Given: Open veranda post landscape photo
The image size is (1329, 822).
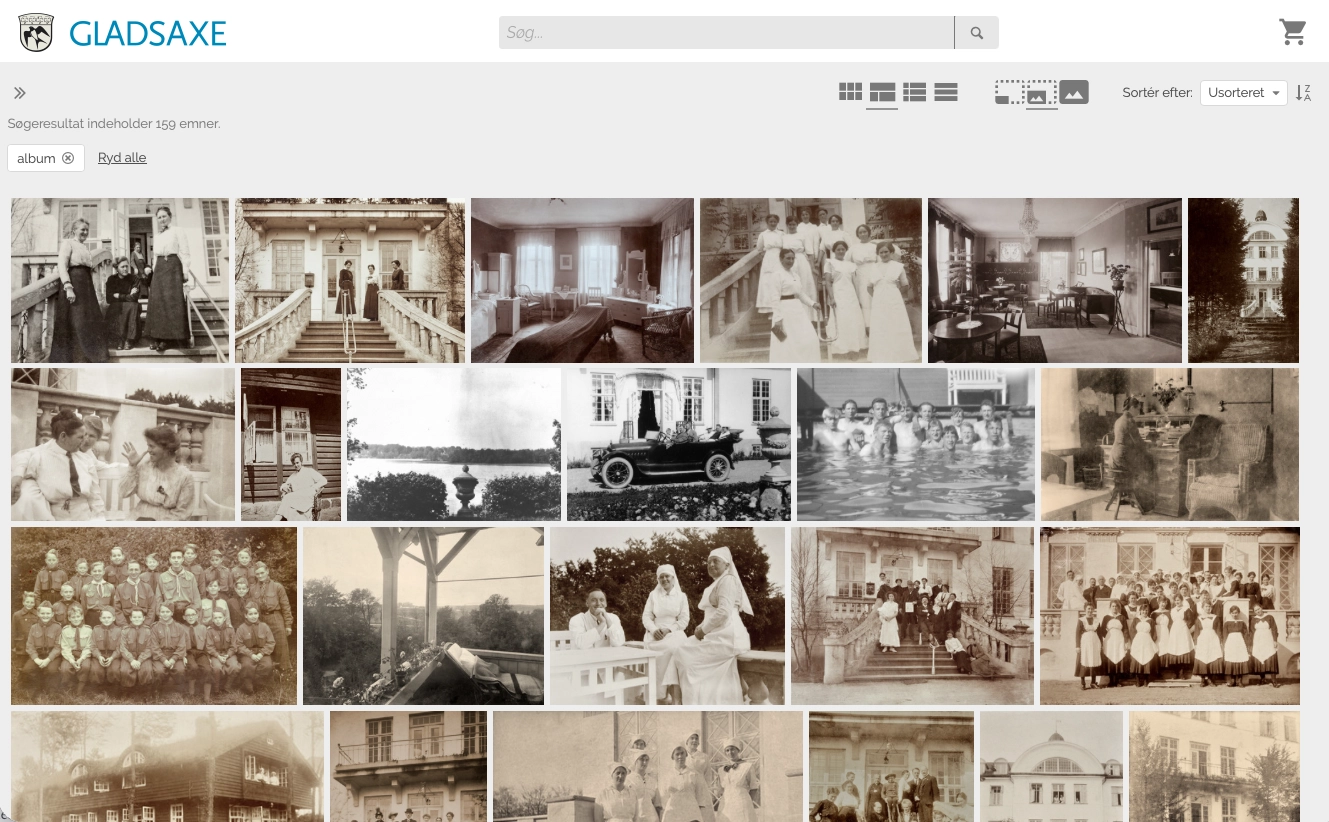Looking at the screenshot, I should click(x=423, y=616).
